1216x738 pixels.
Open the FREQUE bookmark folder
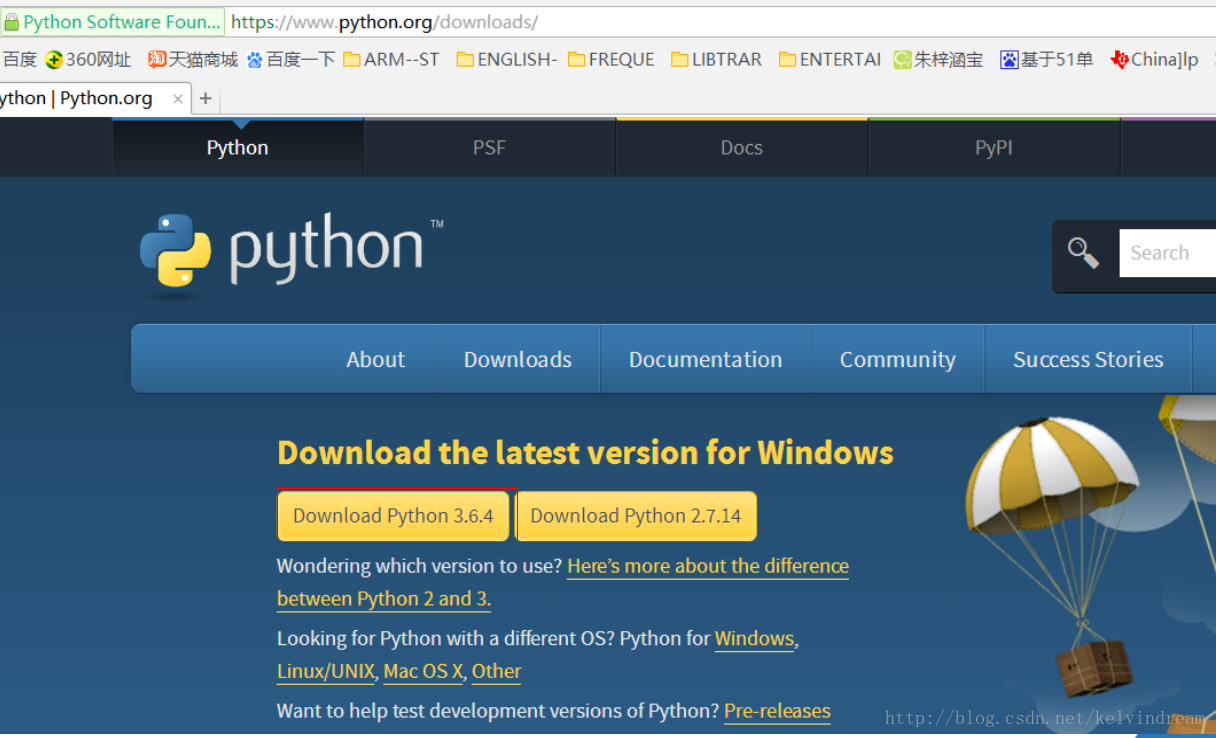[611, 60]
